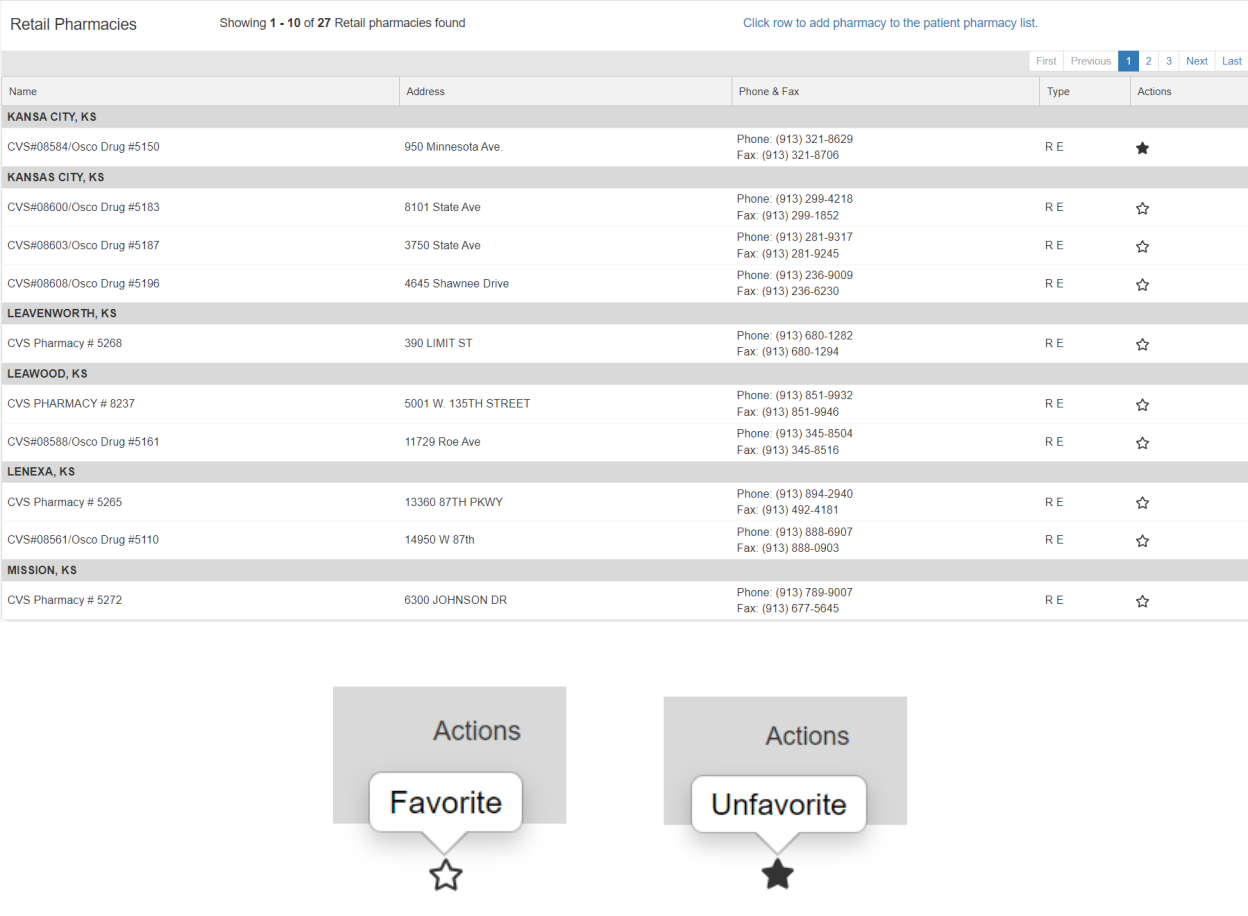This screenshot has height=916, width=1248.
Task: Click the Name column header
Action: 200,91
